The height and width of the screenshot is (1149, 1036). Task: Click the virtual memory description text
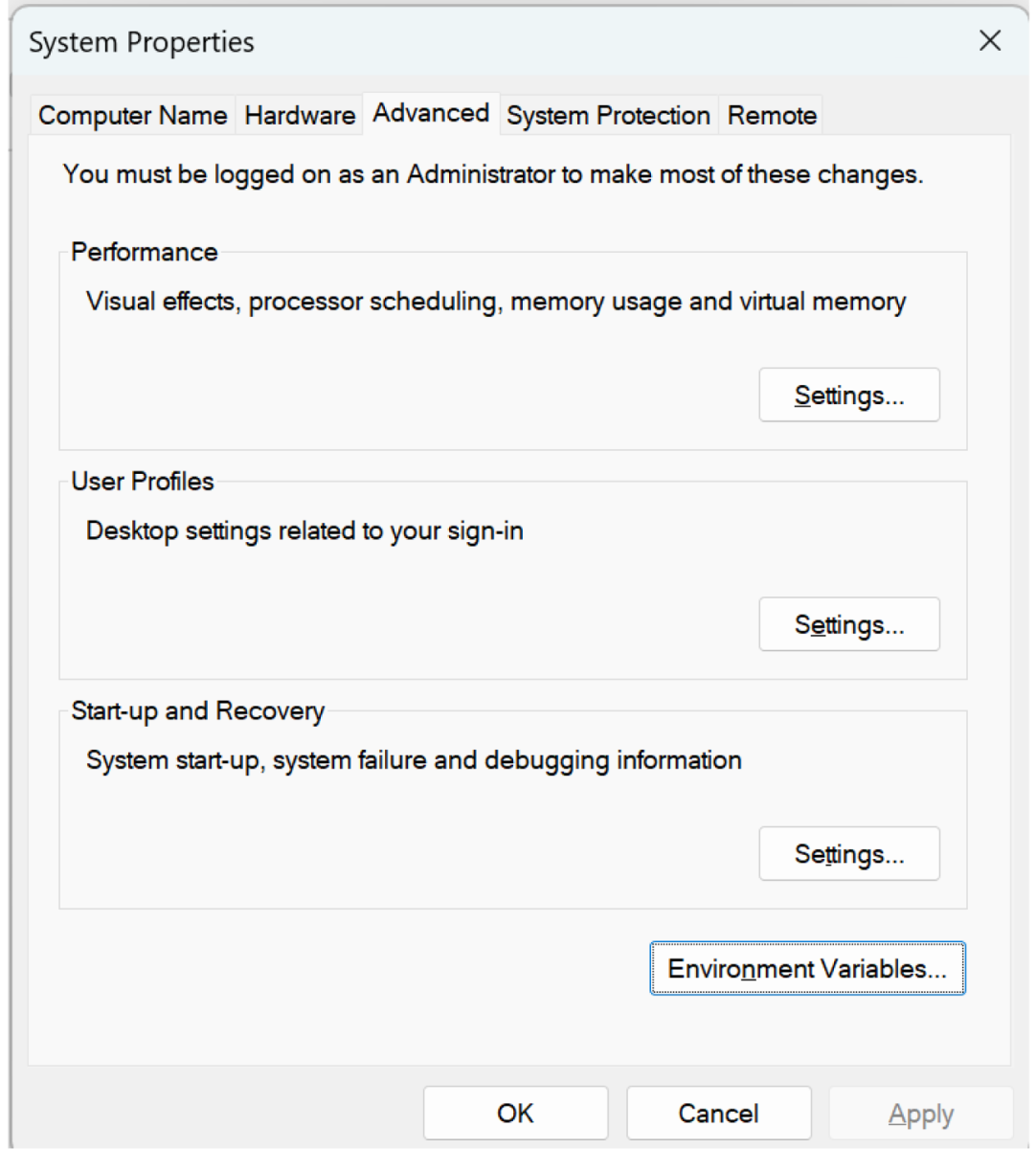tap(495, 301)
